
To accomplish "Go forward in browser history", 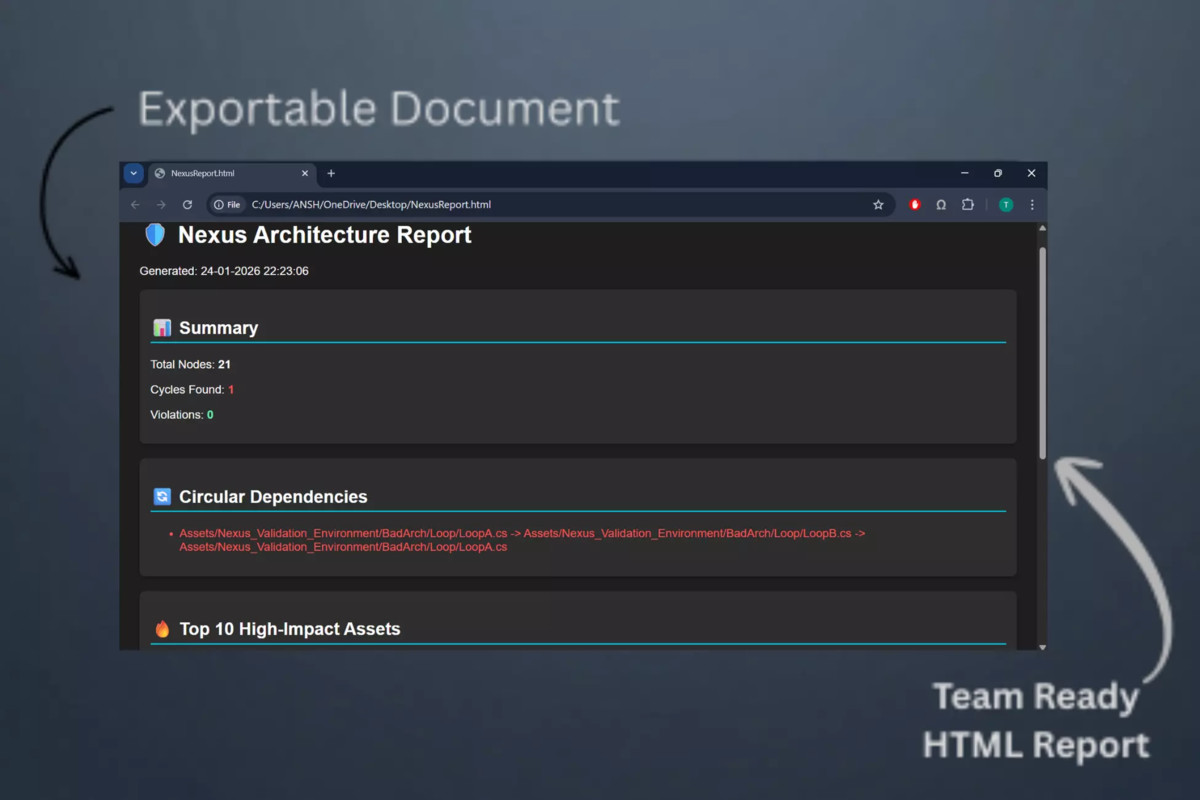I will coord(161,205).
